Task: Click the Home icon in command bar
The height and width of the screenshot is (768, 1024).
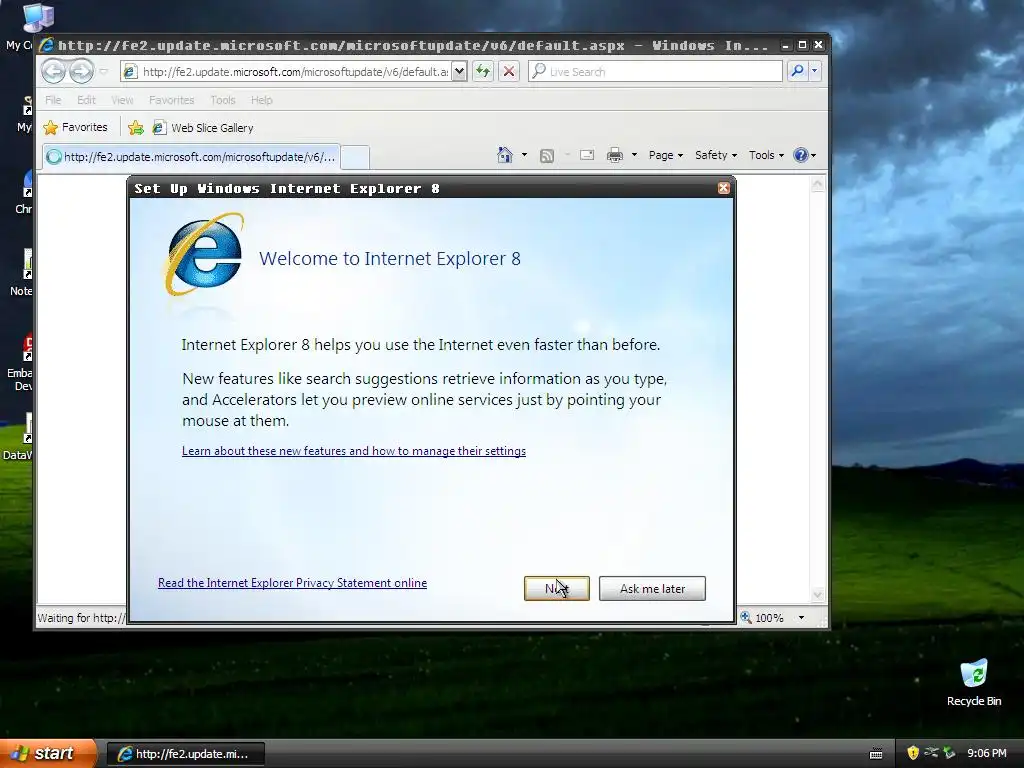Action: point(505,155)
